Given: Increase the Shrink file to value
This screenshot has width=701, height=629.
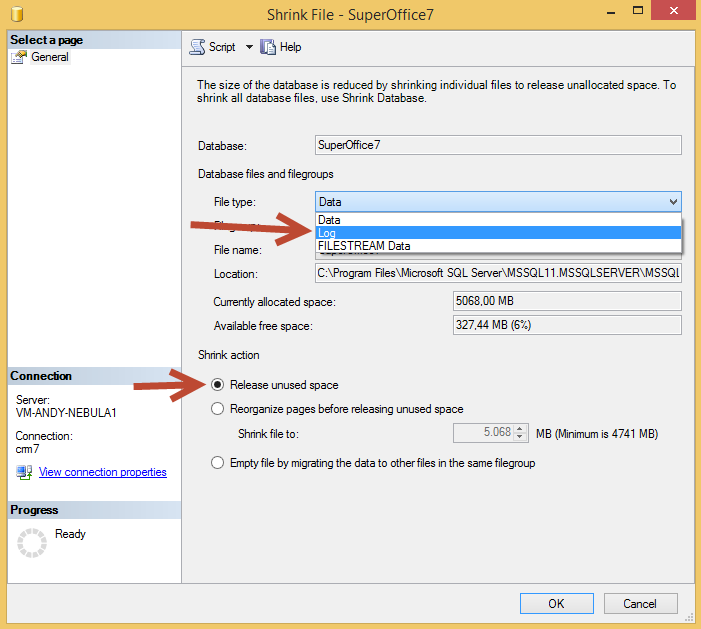Looking at the screenshot, I should 519,429.
